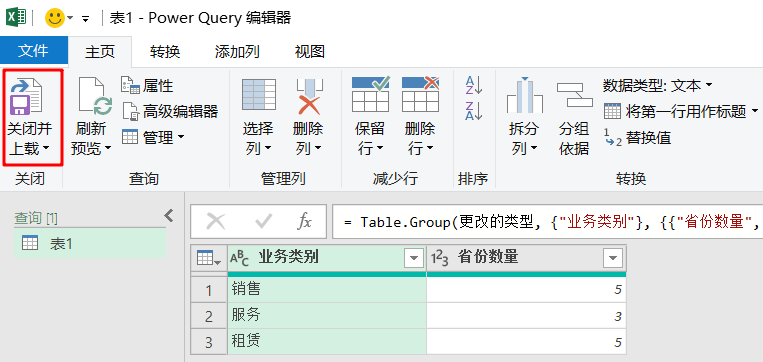
Task: Click the Excel application icon
Action: click(x=16, y=18)
